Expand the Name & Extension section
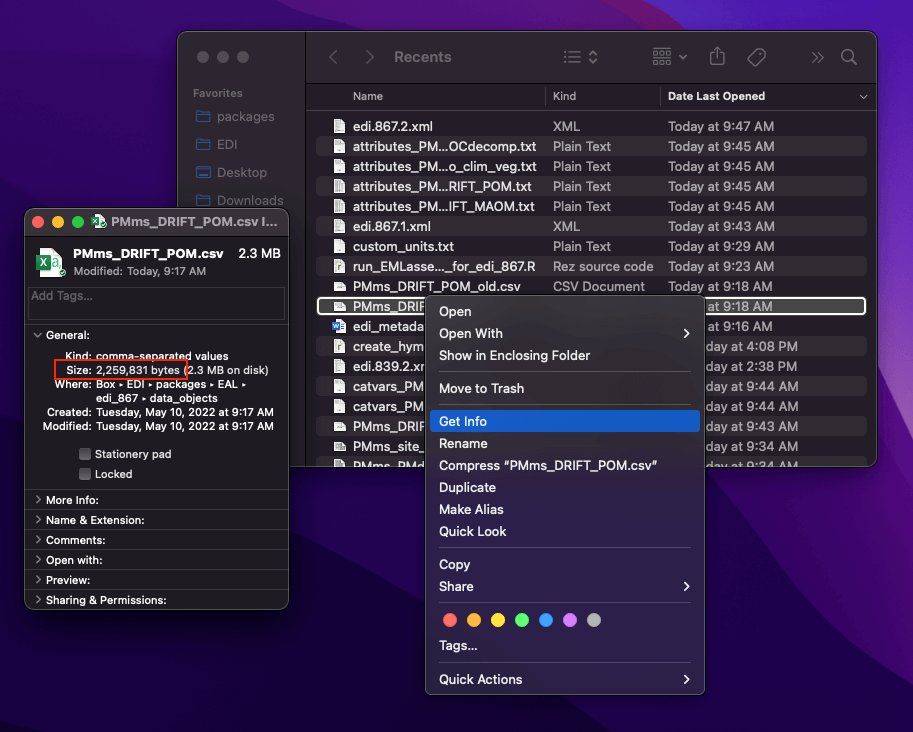Viewport: 913px width, 732px height. tap(38, 520)
